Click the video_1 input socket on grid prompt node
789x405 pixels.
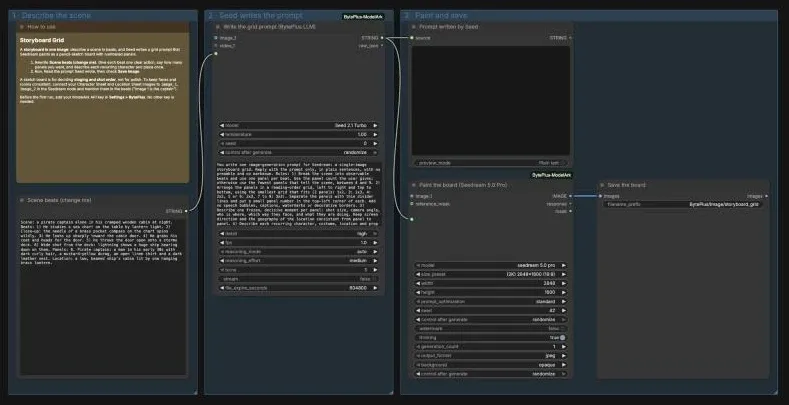click(x=216, y=45)
